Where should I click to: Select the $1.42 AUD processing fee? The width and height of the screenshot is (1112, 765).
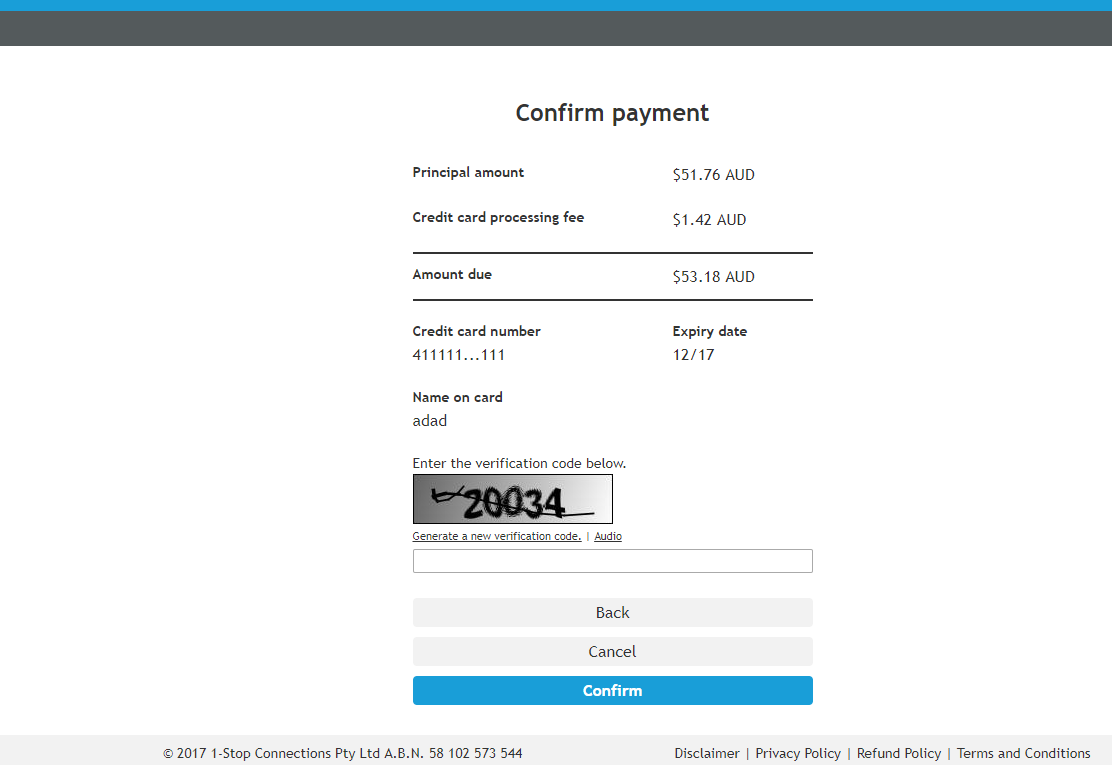click(709, 220)
